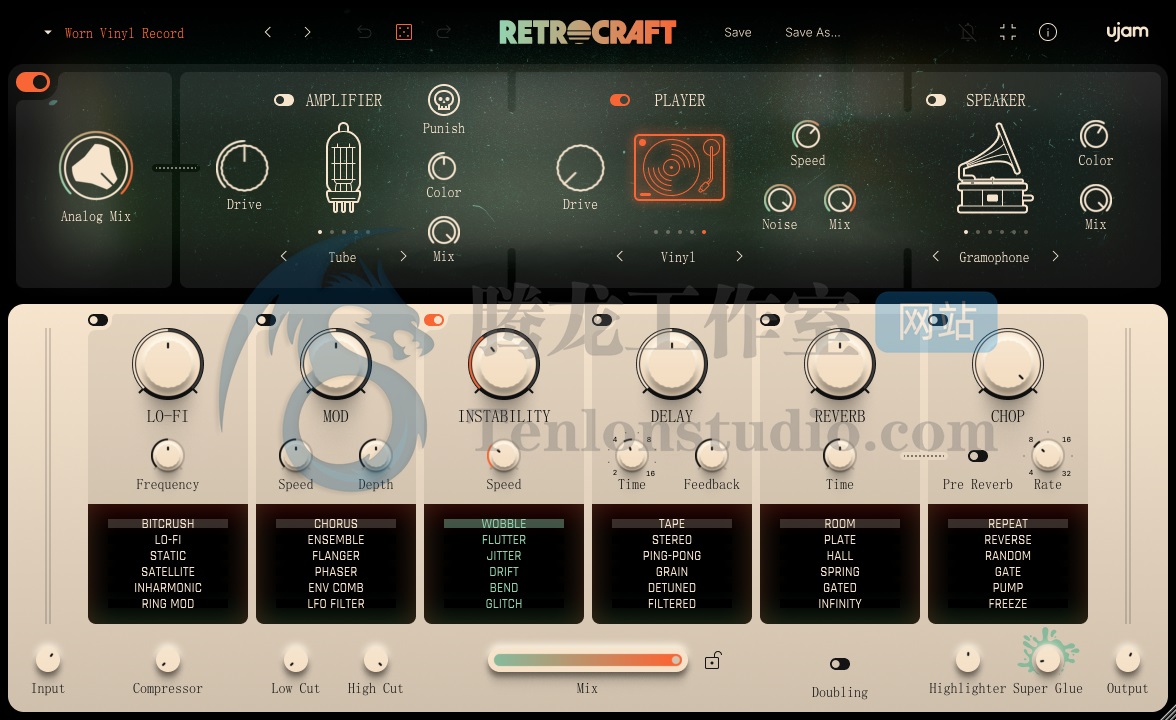Select REVERSE chop mode
Viewport: 1176px width, 720px height.
(1008, 539)
